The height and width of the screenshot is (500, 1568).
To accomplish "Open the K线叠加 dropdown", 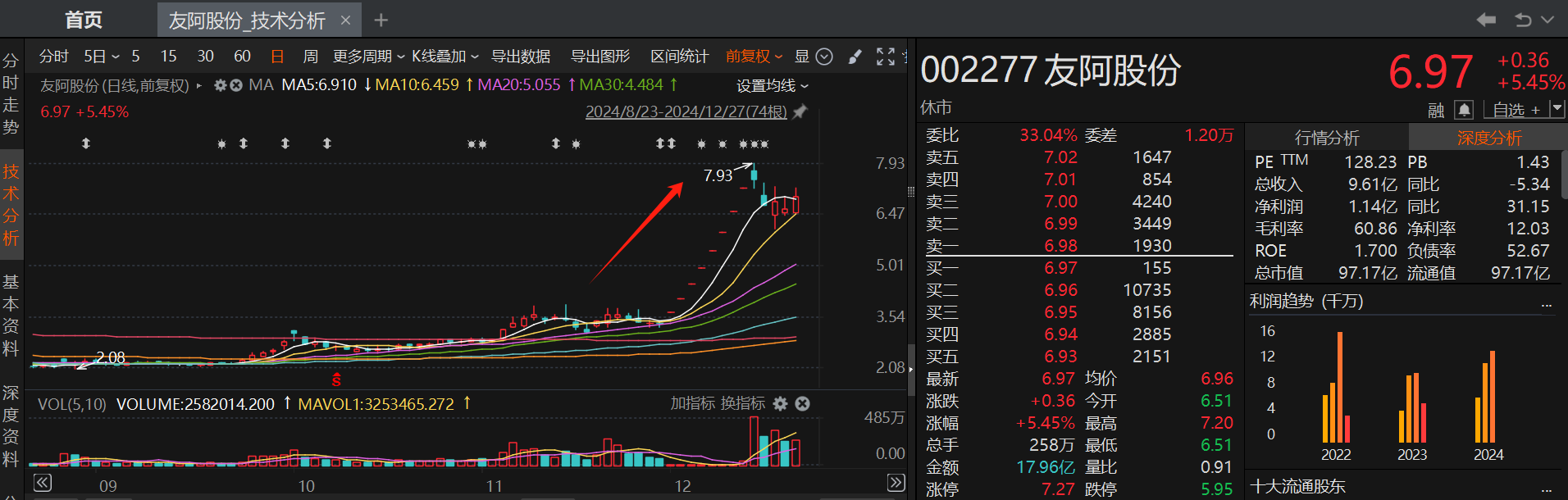I will [x=444, y=57].
